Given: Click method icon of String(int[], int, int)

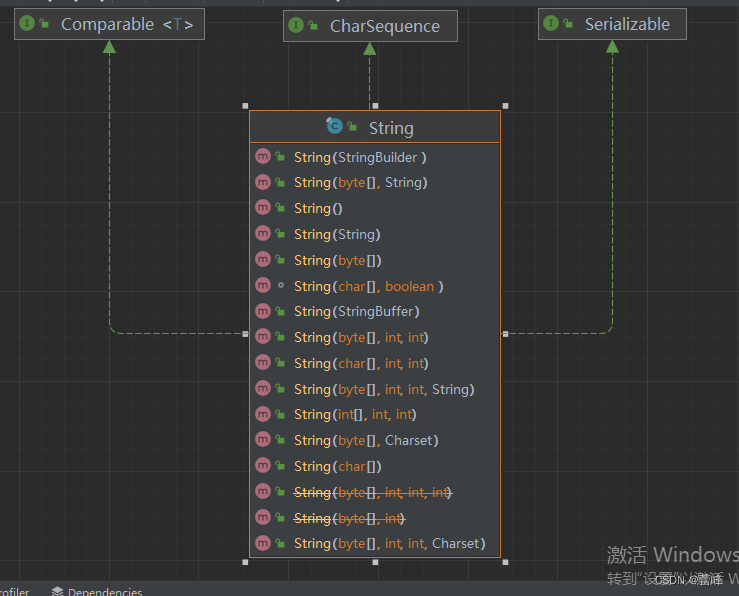Looking at the screenshot, I should coord(263,414).
